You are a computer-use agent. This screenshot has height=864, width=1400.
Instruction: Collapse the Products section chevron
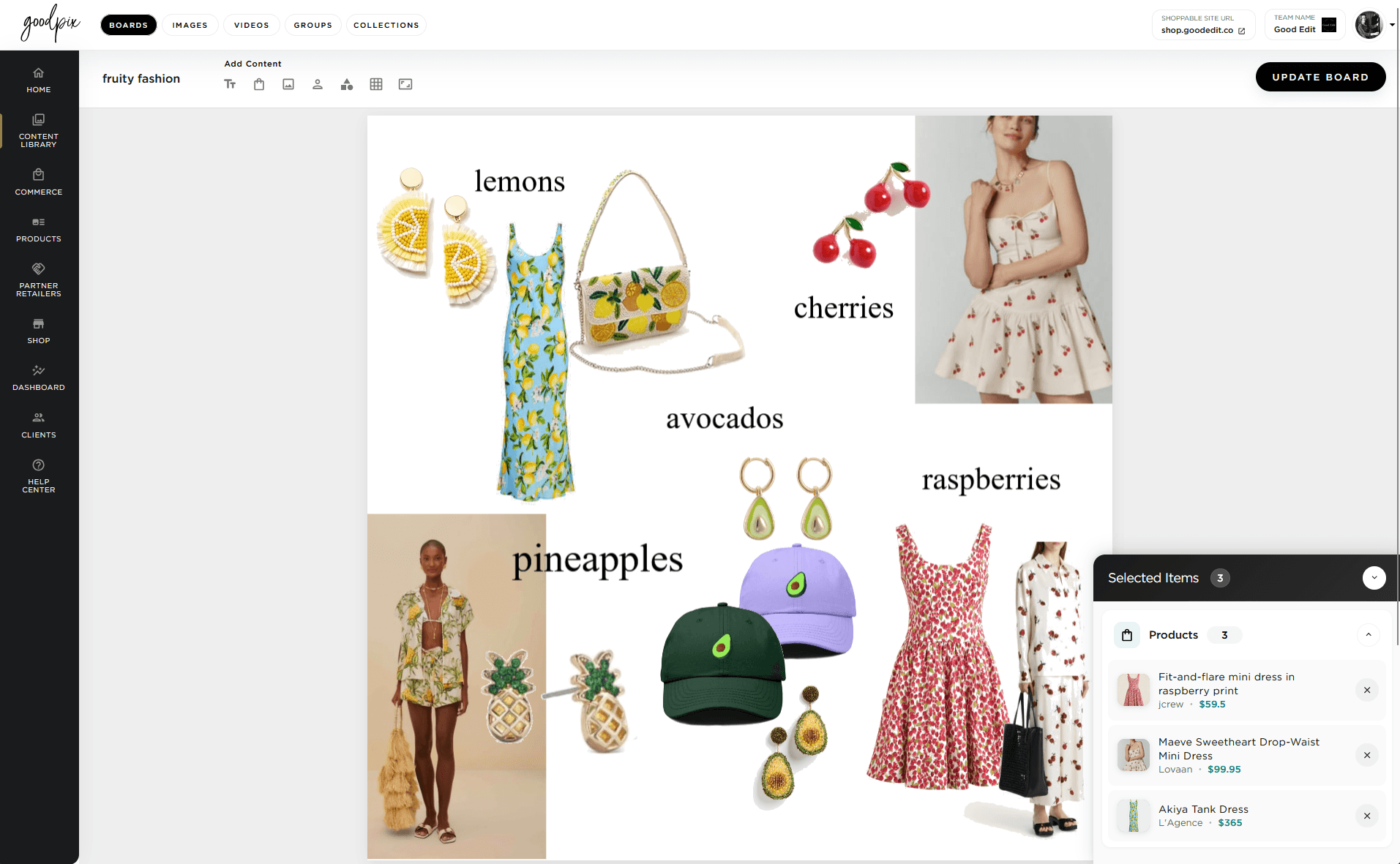tap(1368, 635)
